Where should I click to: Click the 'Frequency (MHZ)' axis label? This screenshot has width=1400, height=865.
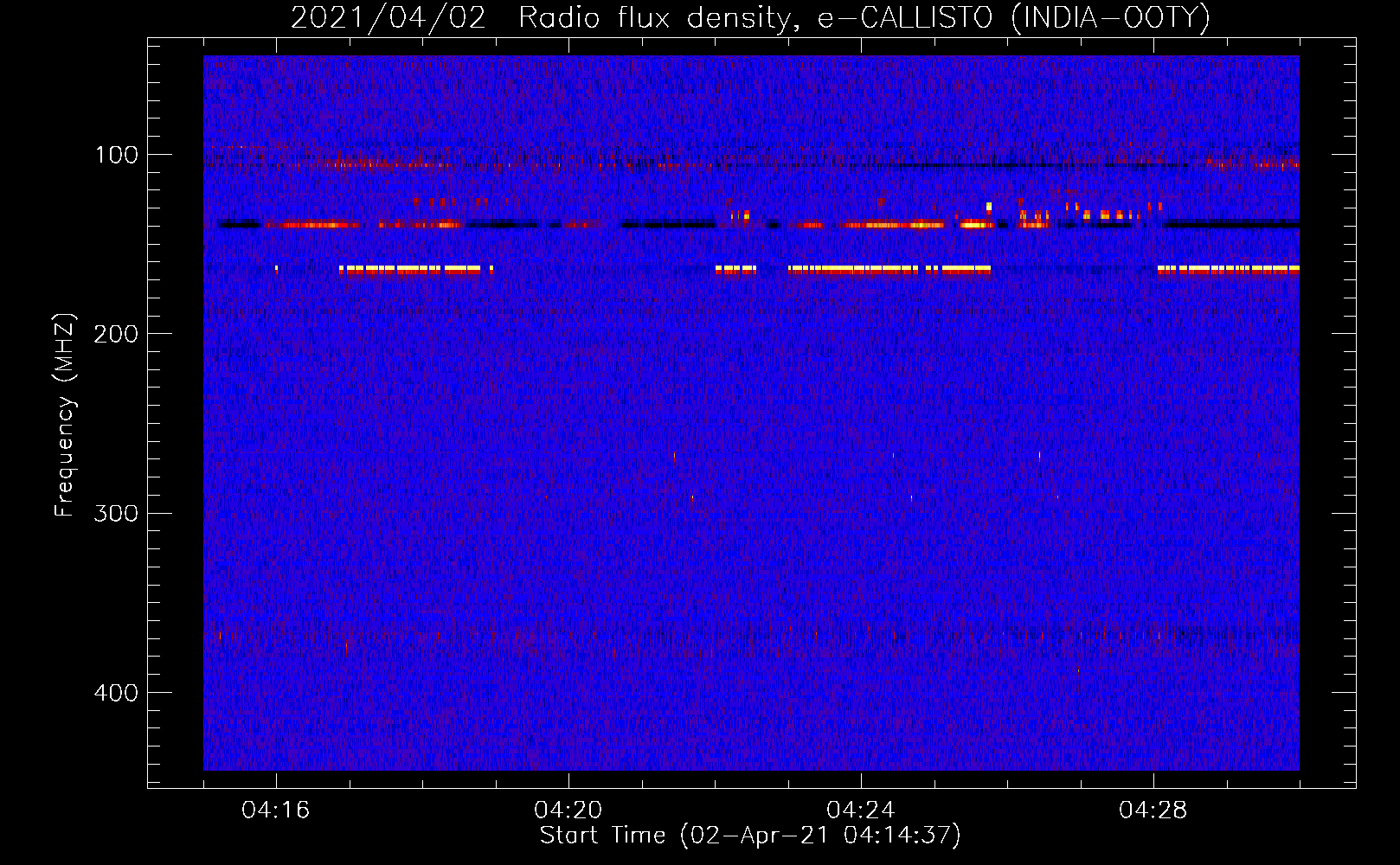click(x=65, y=414)
